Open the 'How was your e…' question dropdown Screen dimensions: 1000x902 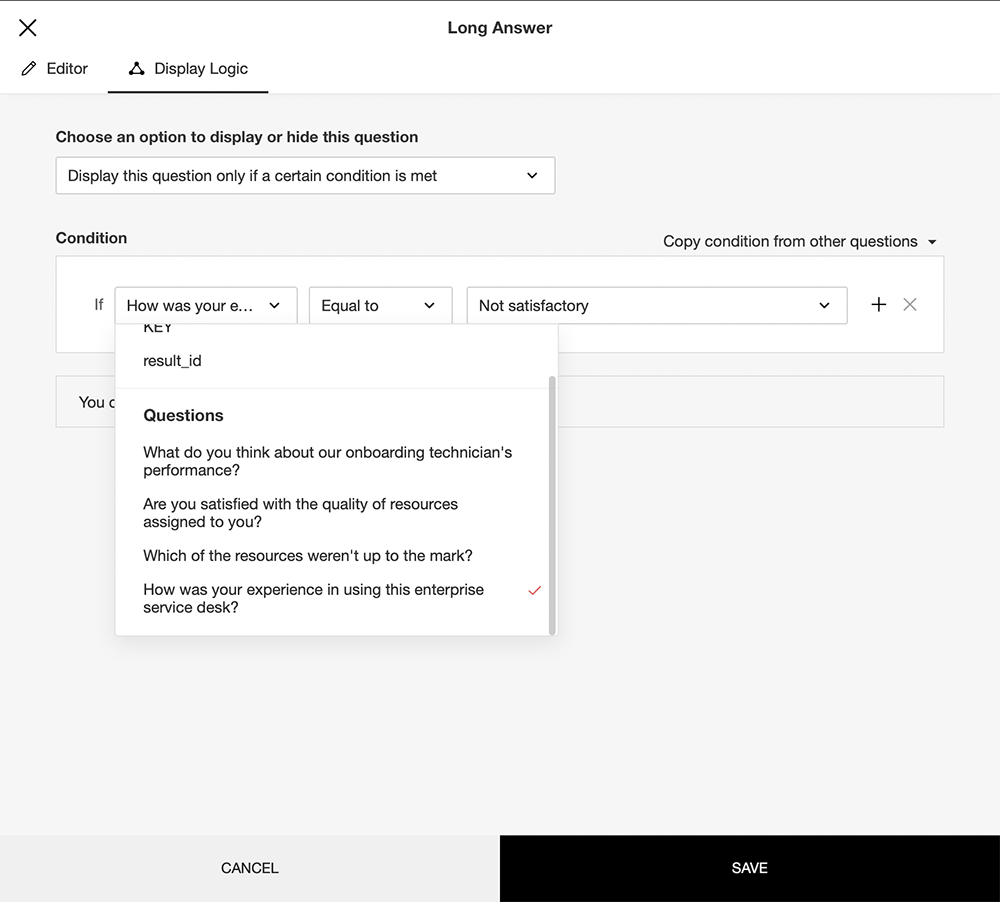click(205, 306)
